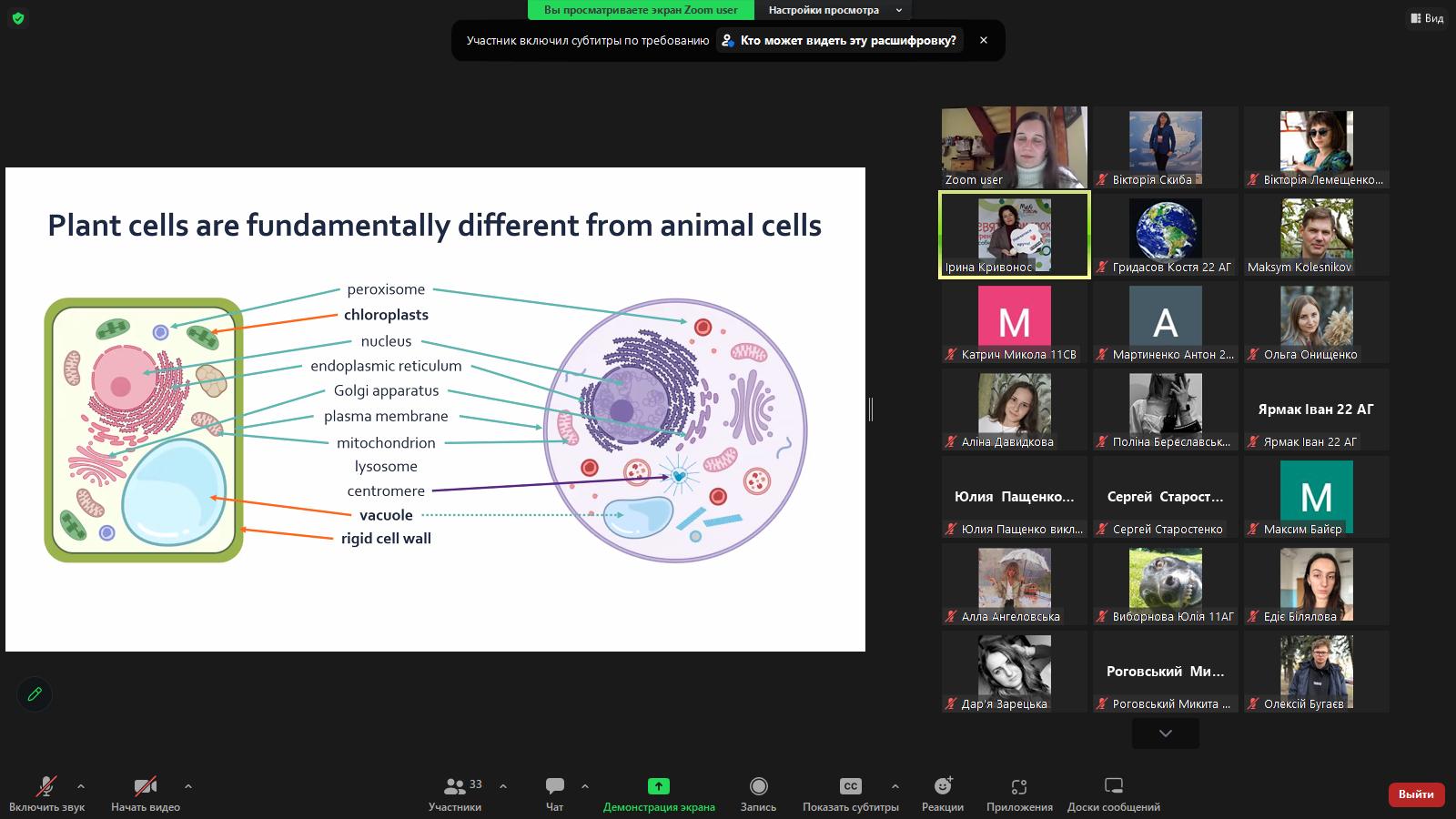Click 'Who can see this transcript?' link
The height and width of the screenshot is (819, 1456).
point(847,40)
